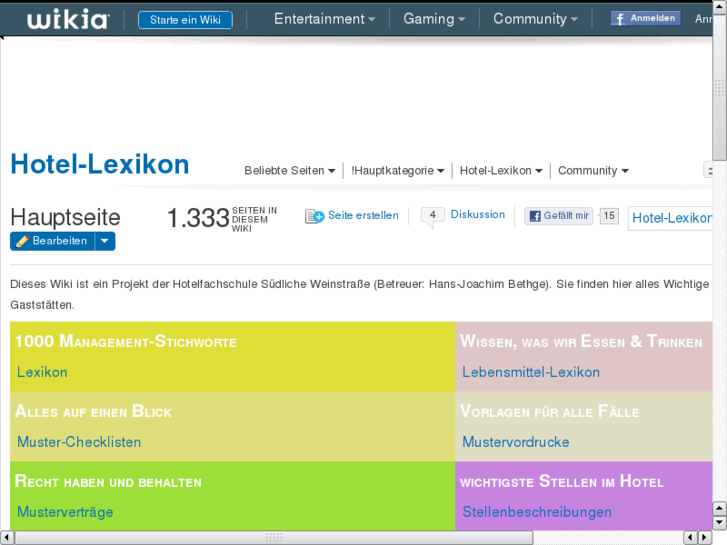Click the Hotel-Lexikon wiki title
Screen dimensions: 727x545
(100, 164)
